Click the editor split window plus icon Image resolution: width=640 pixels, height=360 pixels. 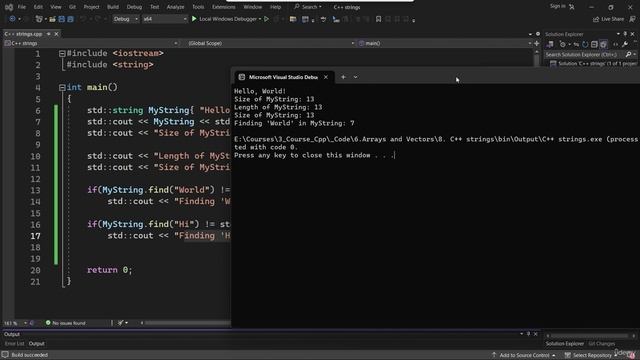coord(537,43)
